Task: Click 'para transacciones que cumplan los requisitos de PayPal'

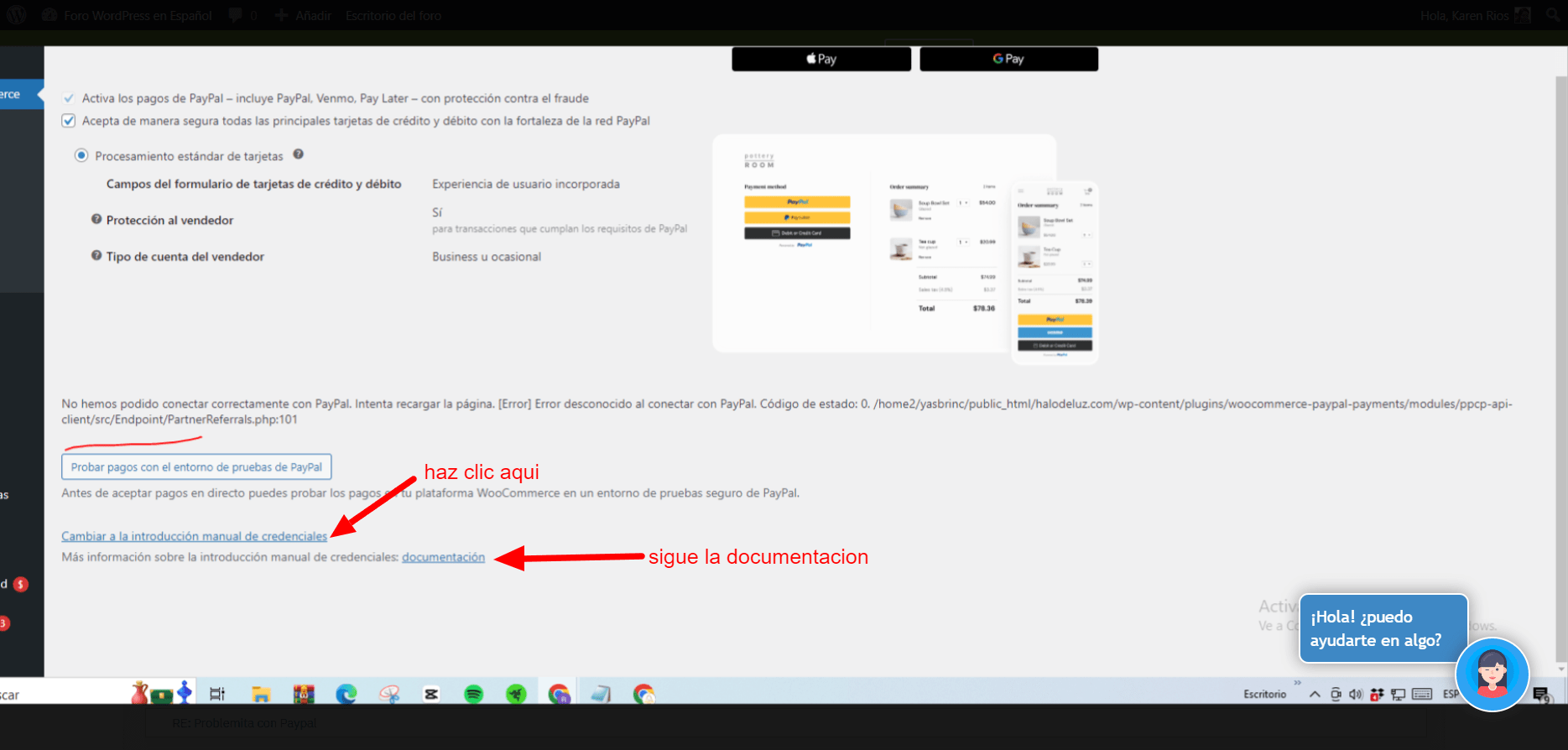Action: pos(560,229)
